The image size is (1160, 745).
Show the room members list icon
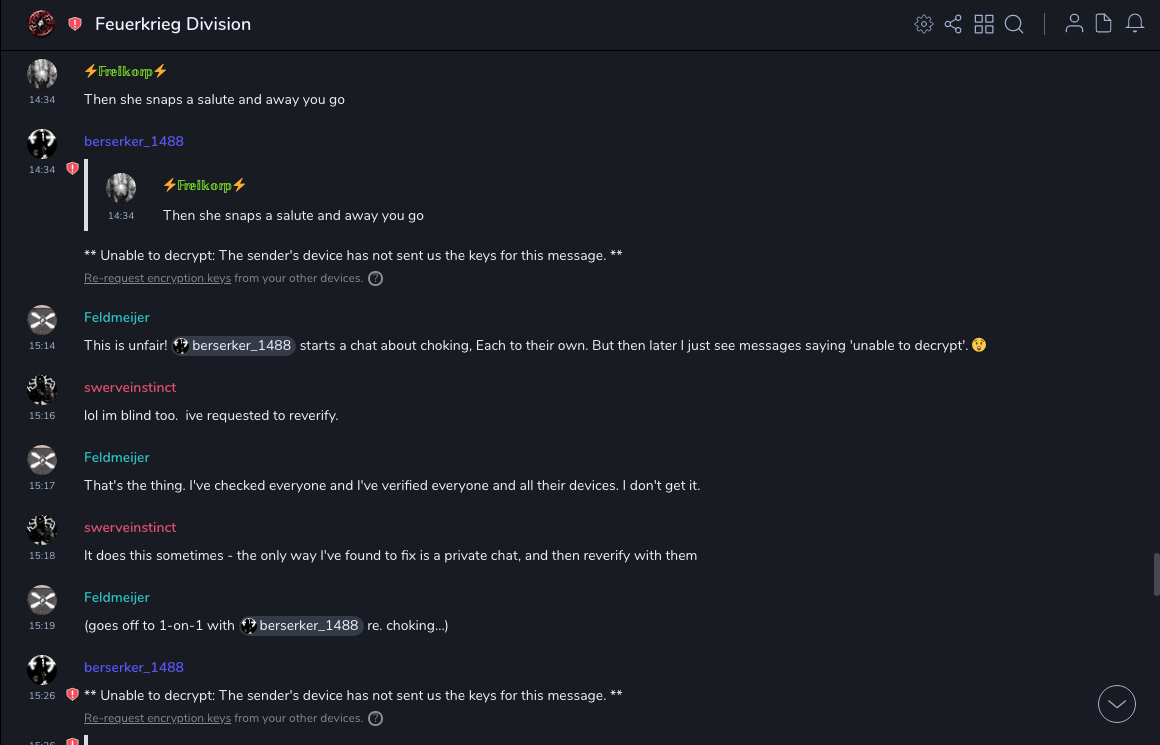point(1074,24)
